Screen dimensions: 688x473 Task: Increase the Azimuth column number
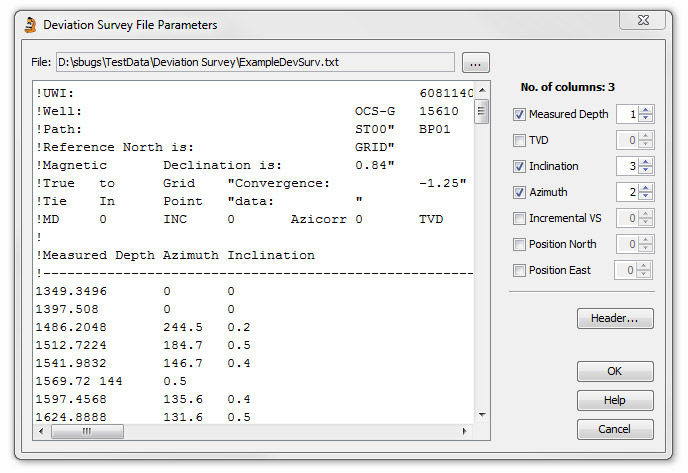[x=645, y=188]
